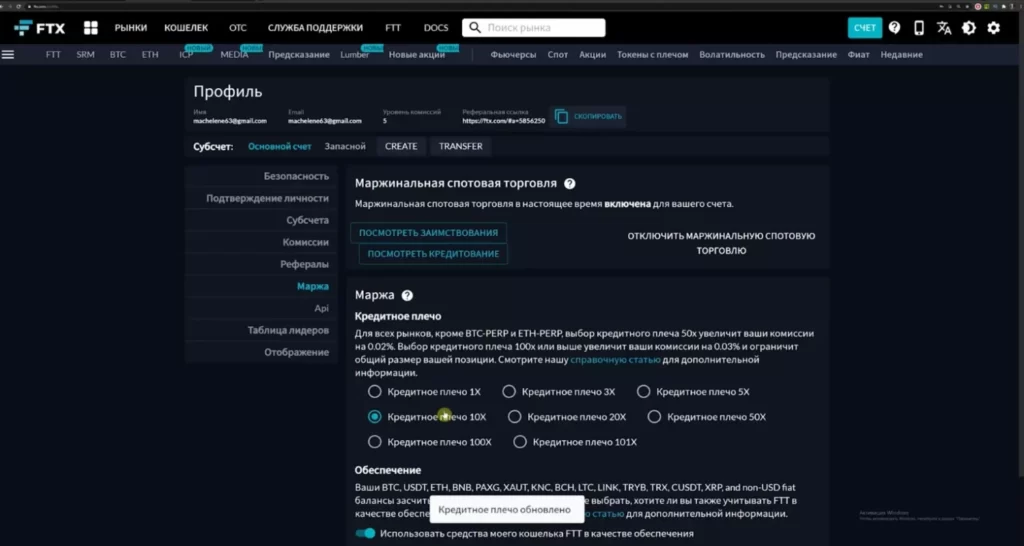Select Кредитное плечо 50X

654,417
